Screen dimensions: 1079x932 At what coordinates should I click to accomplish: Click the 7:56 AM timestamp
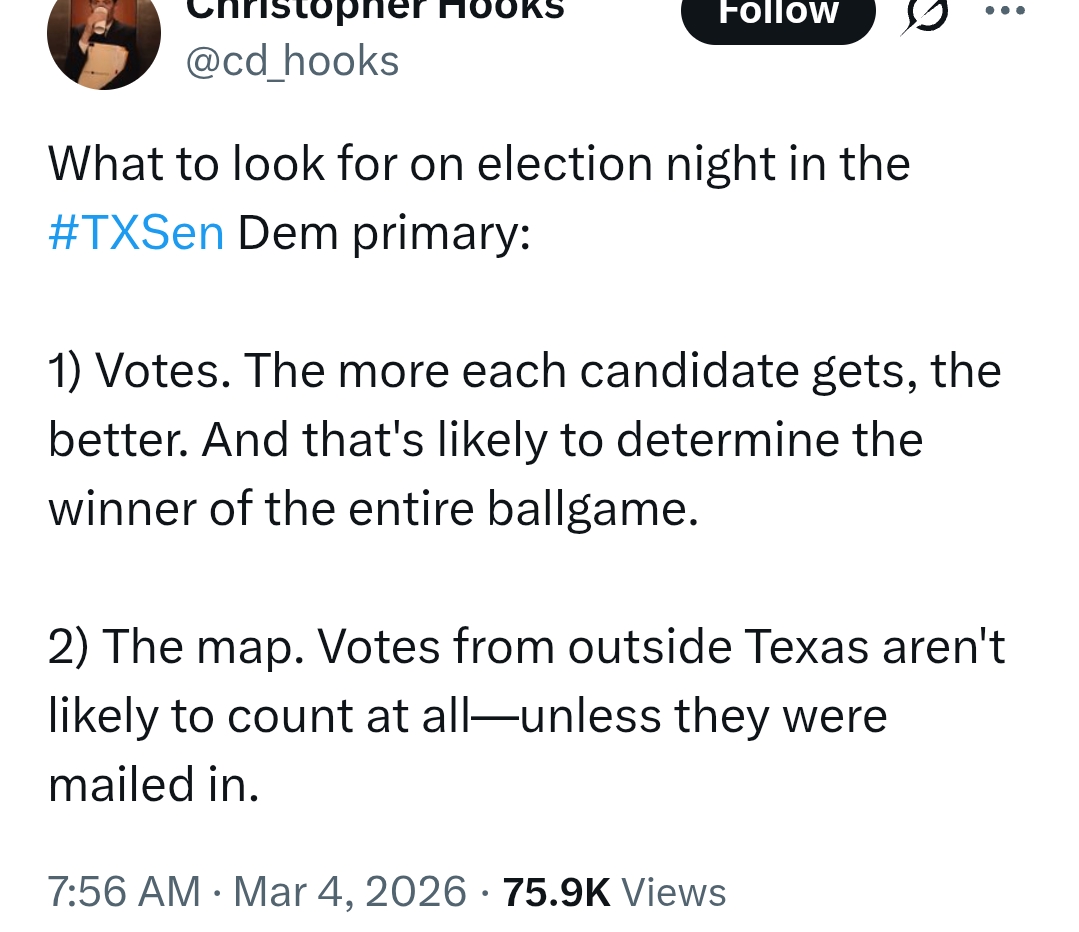click(x=124, y=890)
